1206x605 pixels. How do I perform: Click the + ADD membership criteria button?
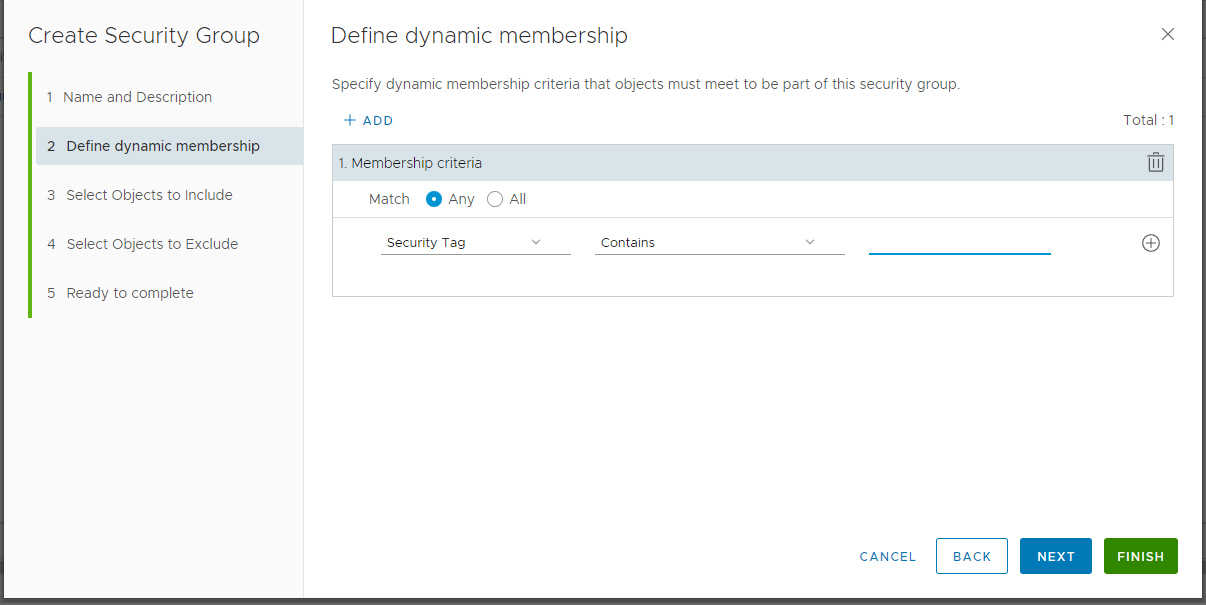(368, 120)
